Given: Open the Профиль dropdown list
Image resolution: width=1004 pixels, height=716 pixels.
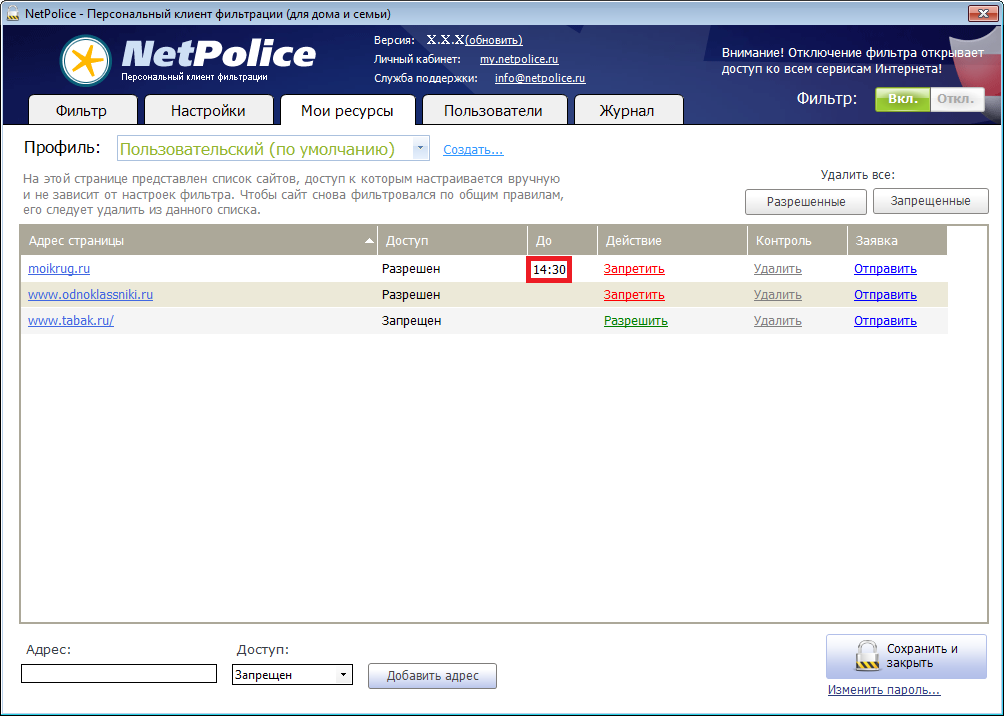Looking at the screenshot, I should click(420, 149).
